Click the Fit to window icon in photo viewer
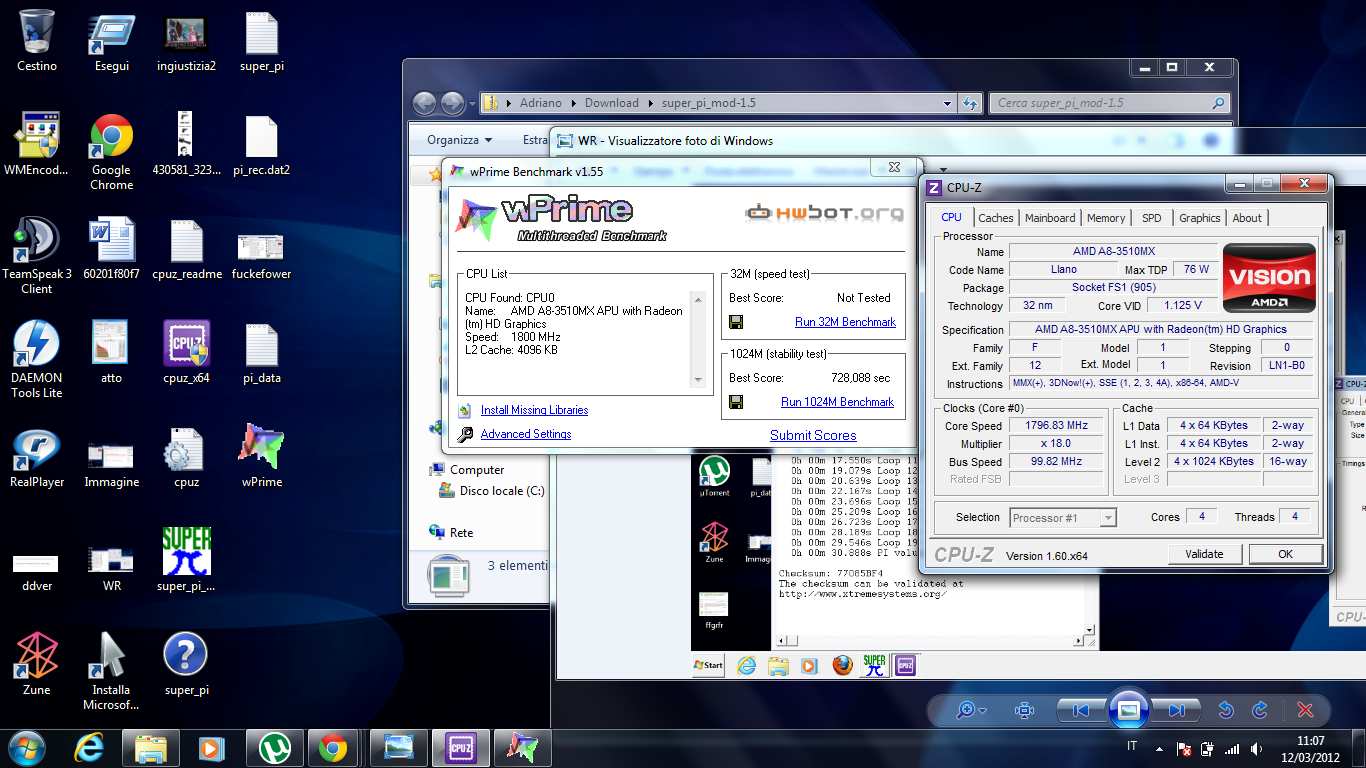 1024,711
